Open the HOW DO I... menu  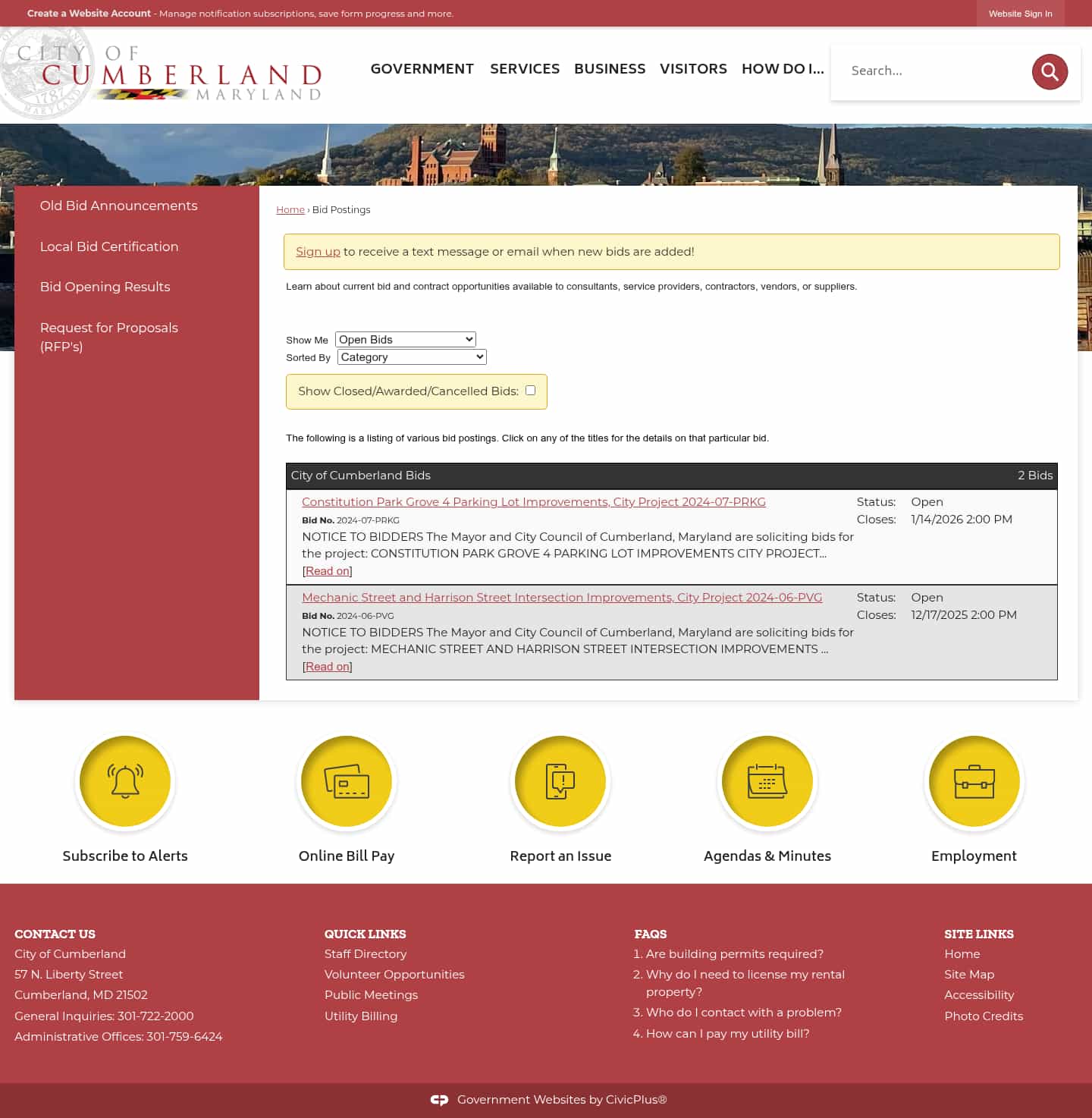coord(782,68)
